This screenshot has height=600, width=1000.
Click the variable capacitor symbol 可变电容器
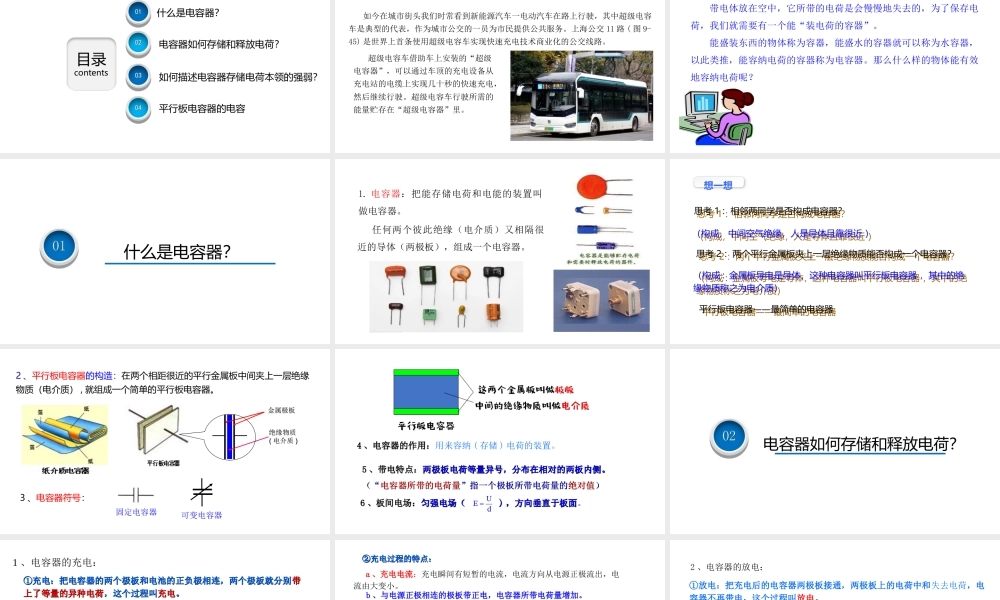click(x=202, y=492)
